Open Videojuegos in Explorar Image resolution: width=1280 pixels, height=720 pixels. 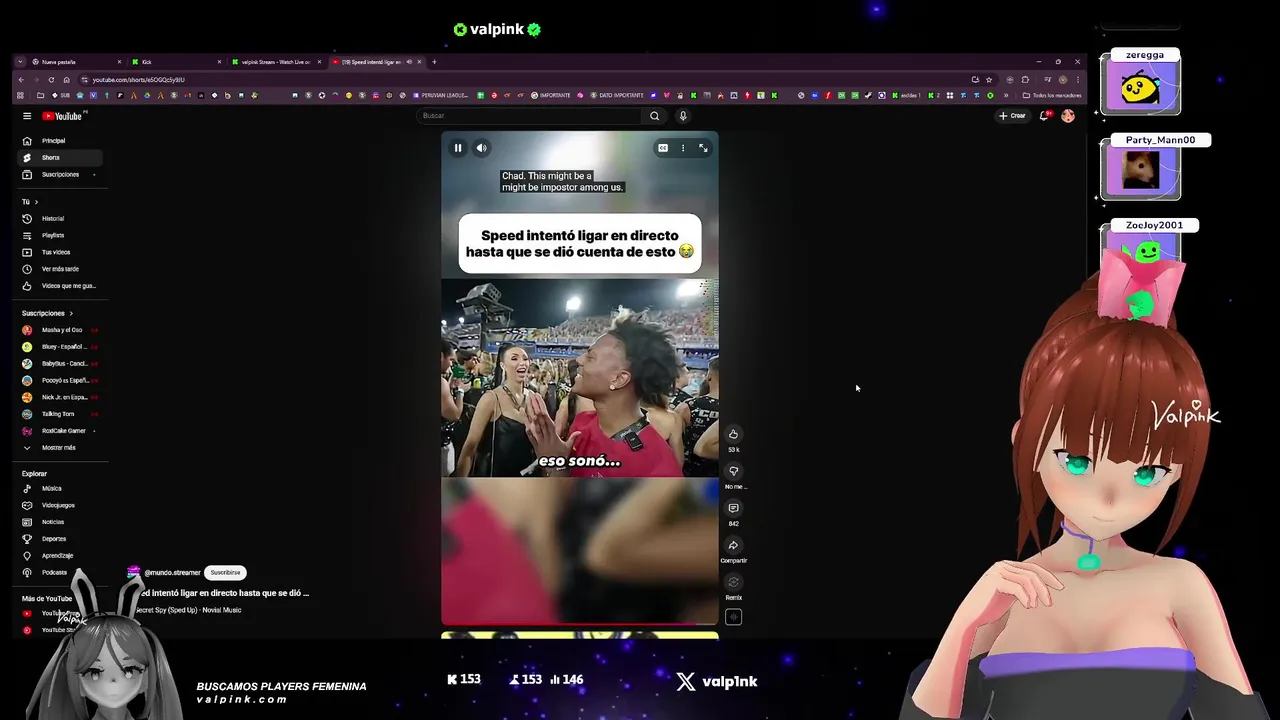point(60,505)
